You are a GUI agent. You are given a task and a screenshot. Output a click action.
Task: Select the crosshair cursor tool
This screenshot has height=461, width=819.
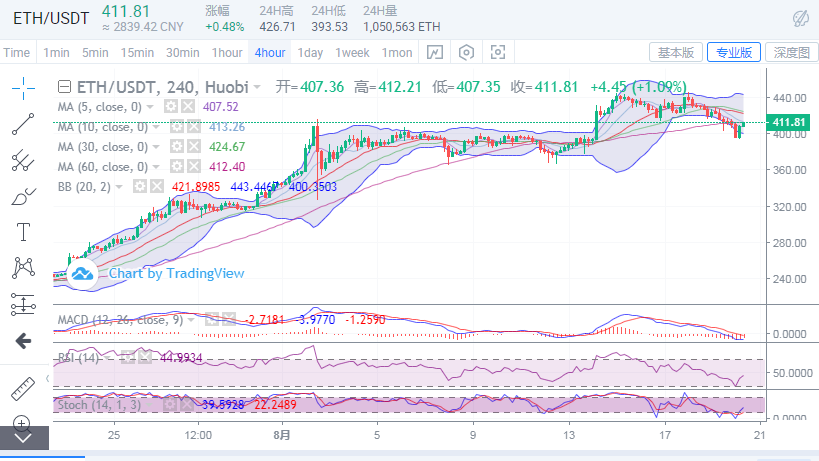pos(23,88)
